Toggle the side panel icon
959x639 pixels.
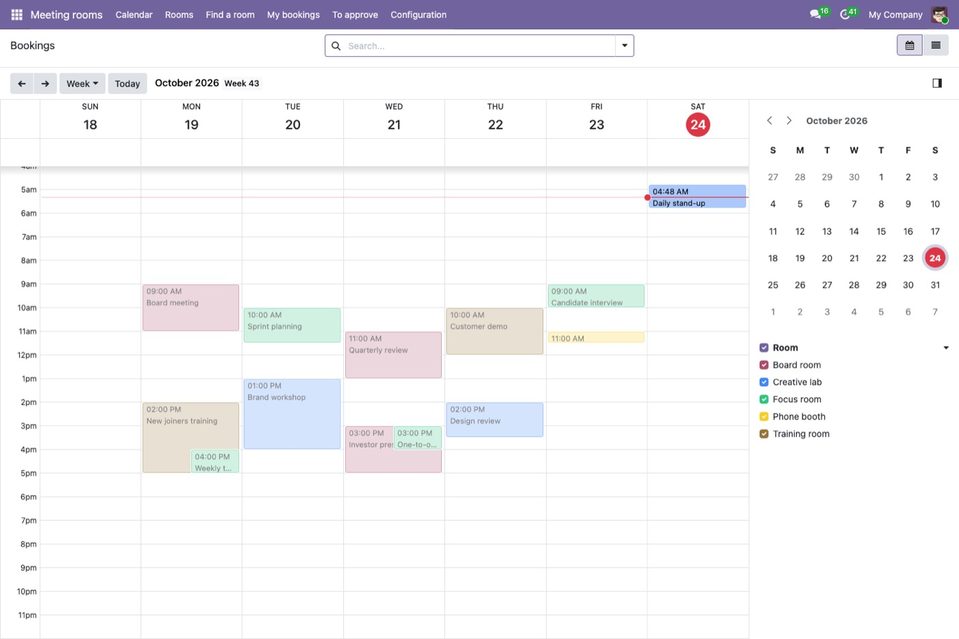937,83
